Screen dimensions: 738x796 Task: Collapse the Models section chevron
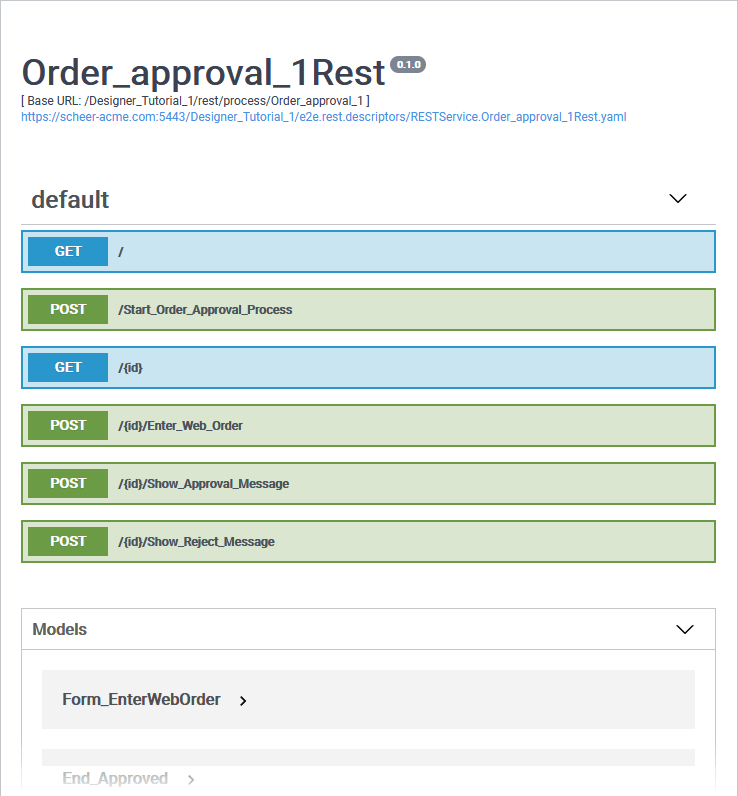tap(685, 629)
